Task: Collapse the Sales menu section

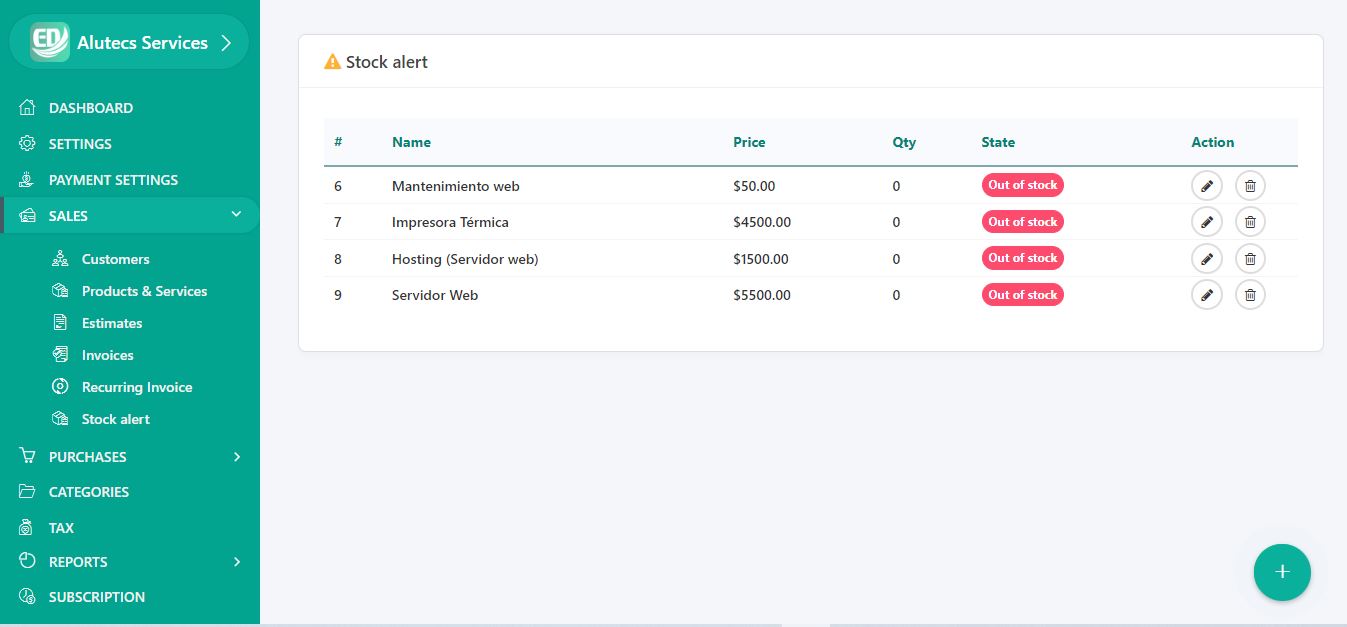Action: pos(236,215)
